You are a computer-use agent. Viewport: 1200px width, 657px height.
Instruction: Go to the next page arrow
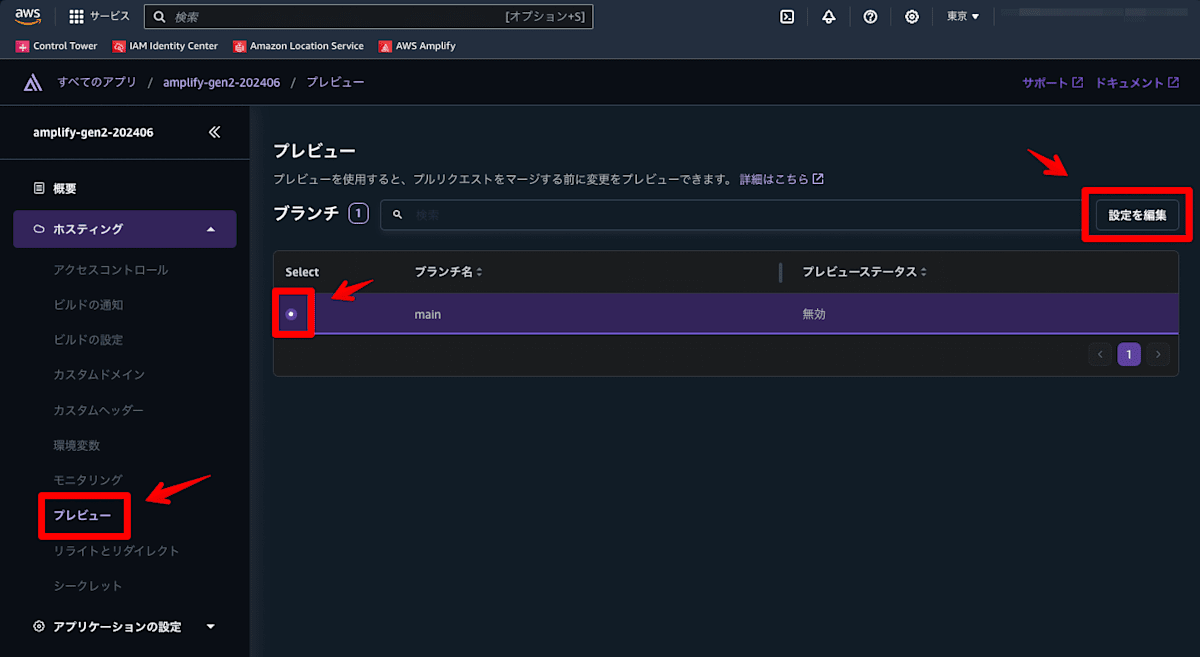click(x=1158, y=354)
